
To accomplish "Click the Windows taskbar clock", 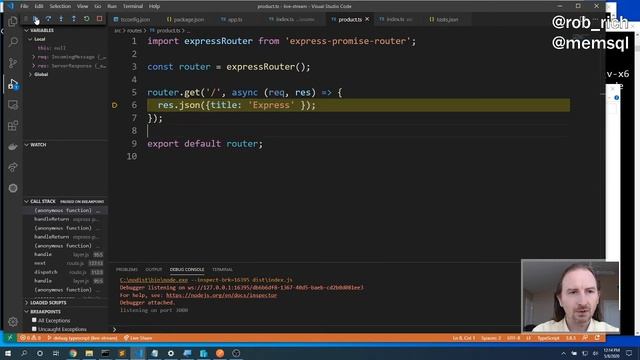I will point(611,353).
